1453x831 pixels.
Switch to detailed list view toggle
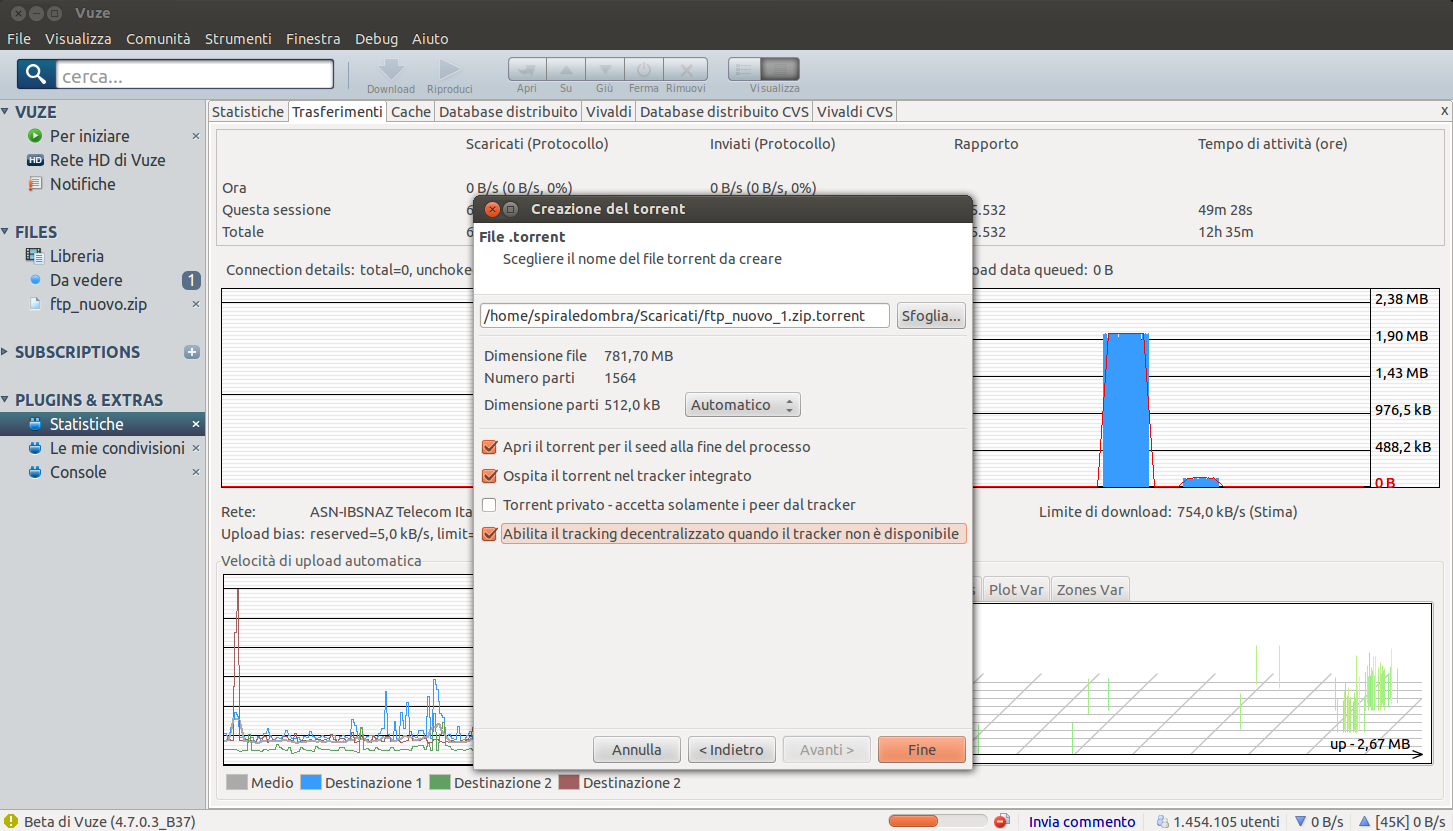780,70
